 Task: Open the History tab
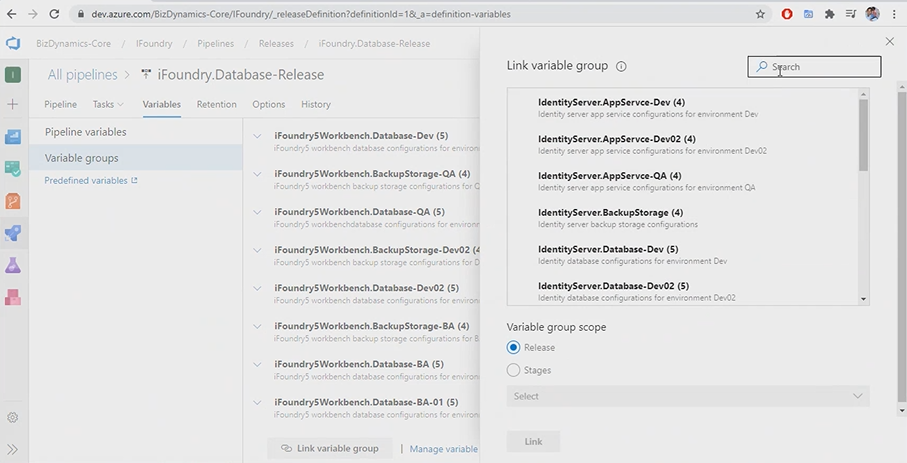click(316, 104)
